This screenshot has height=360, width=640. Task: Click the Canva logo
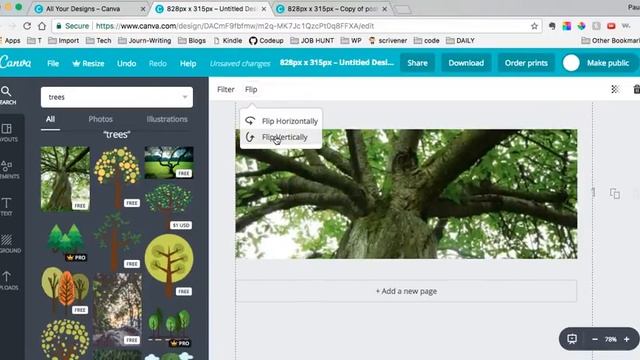click(16, 63)
